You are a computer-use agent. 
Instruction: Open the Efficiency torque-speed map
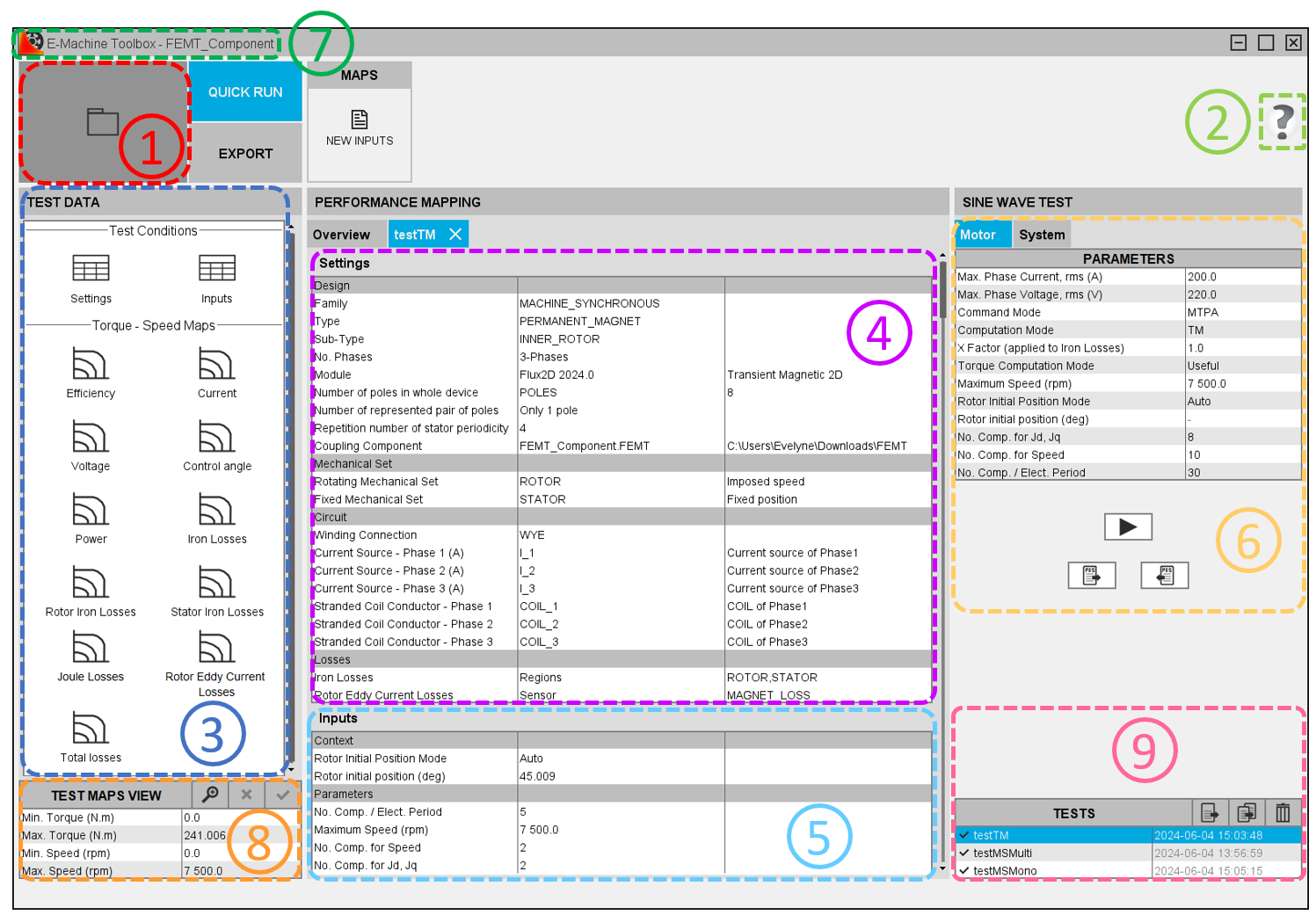[90, 364]
